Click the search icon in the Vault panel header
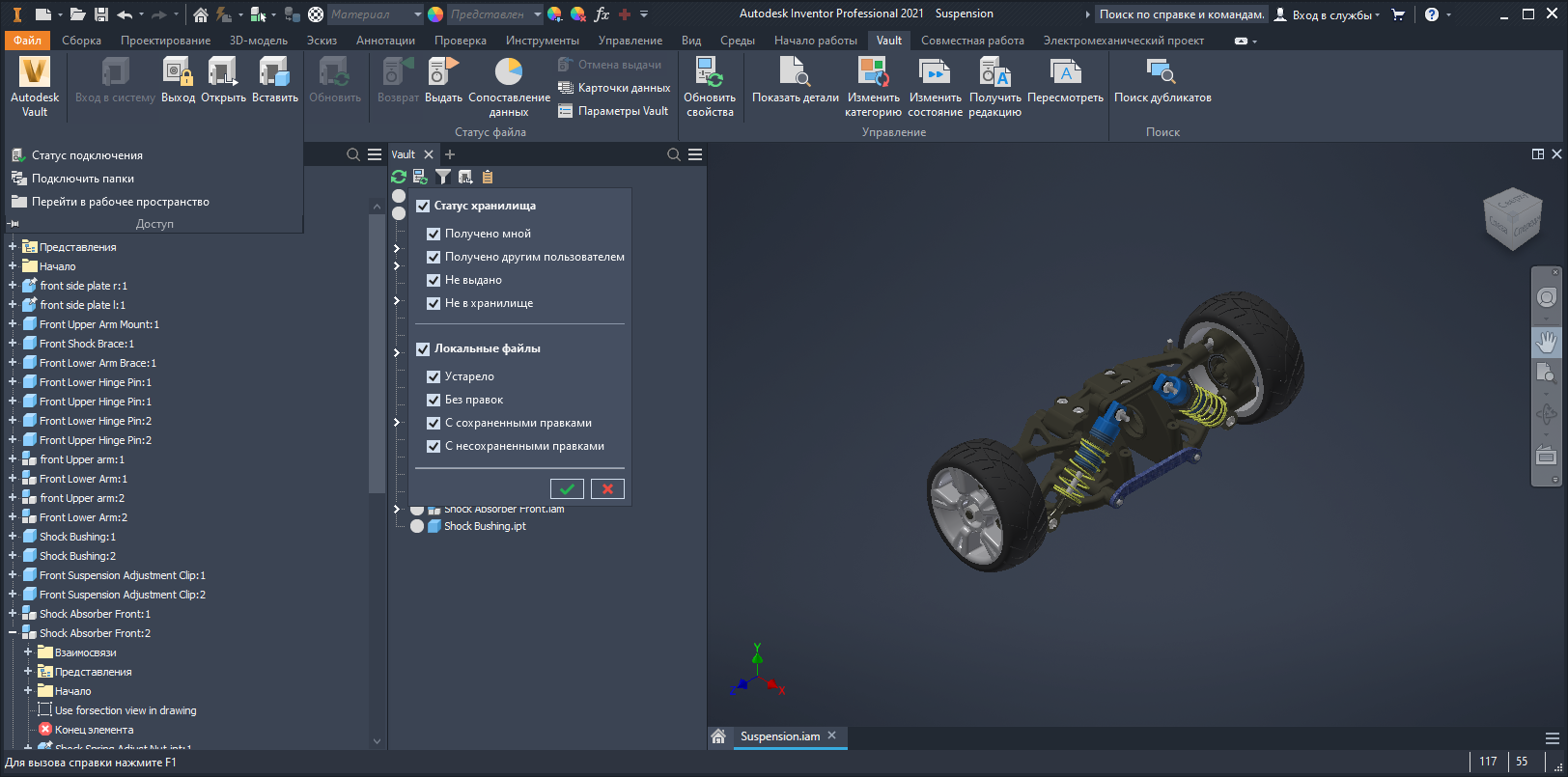Image resolution: width=1568 pixels, height=777 pixels. [674, 154]
